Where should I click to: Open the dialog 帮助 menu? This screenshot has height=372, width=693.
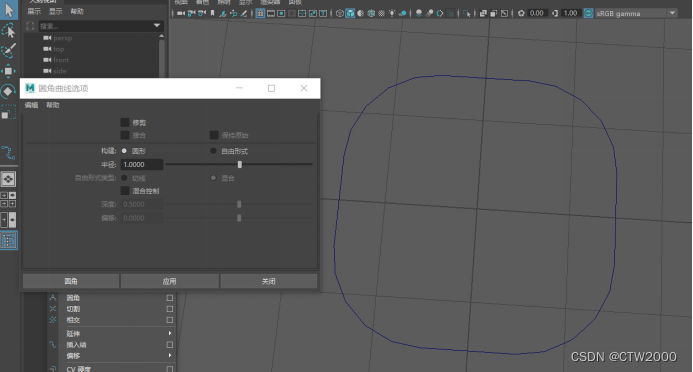tap(53, 105)
